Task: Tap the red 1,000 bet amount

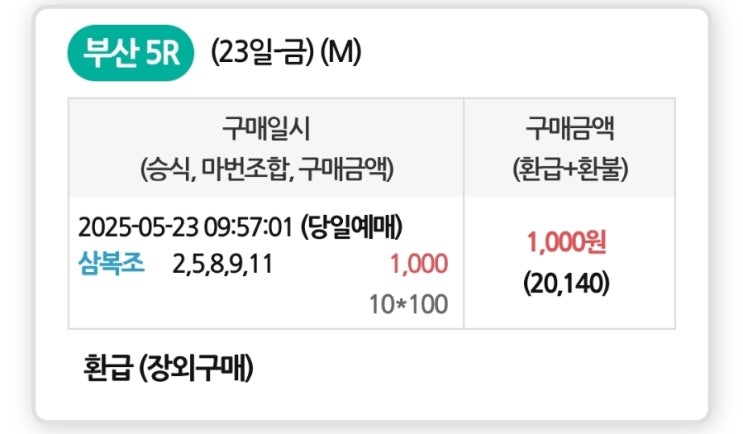Action: (x=419, y=264)
